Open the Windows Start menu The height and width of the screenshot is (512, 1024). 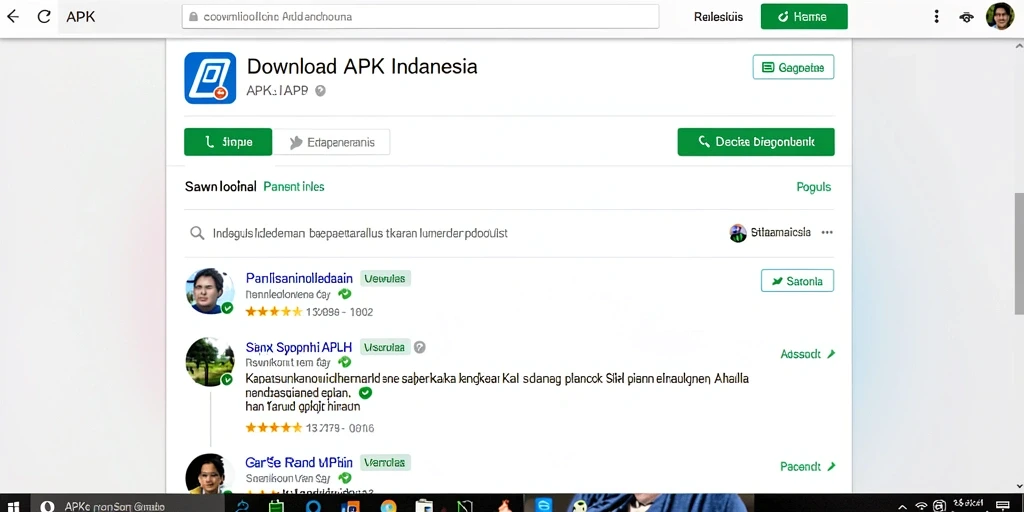(x=12, y=506)
